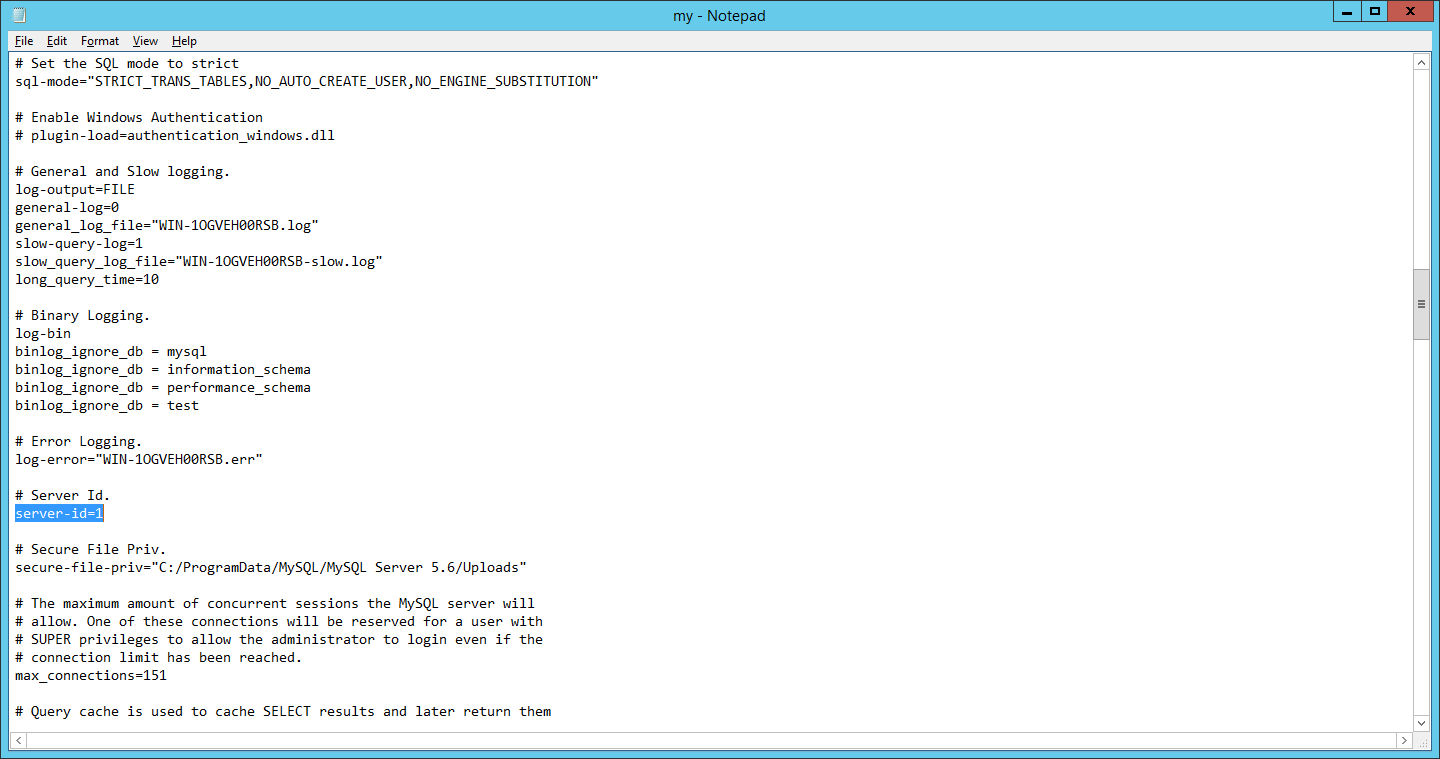Click the log-error line
Screen dimensions: 1440x759
[139, 459]
